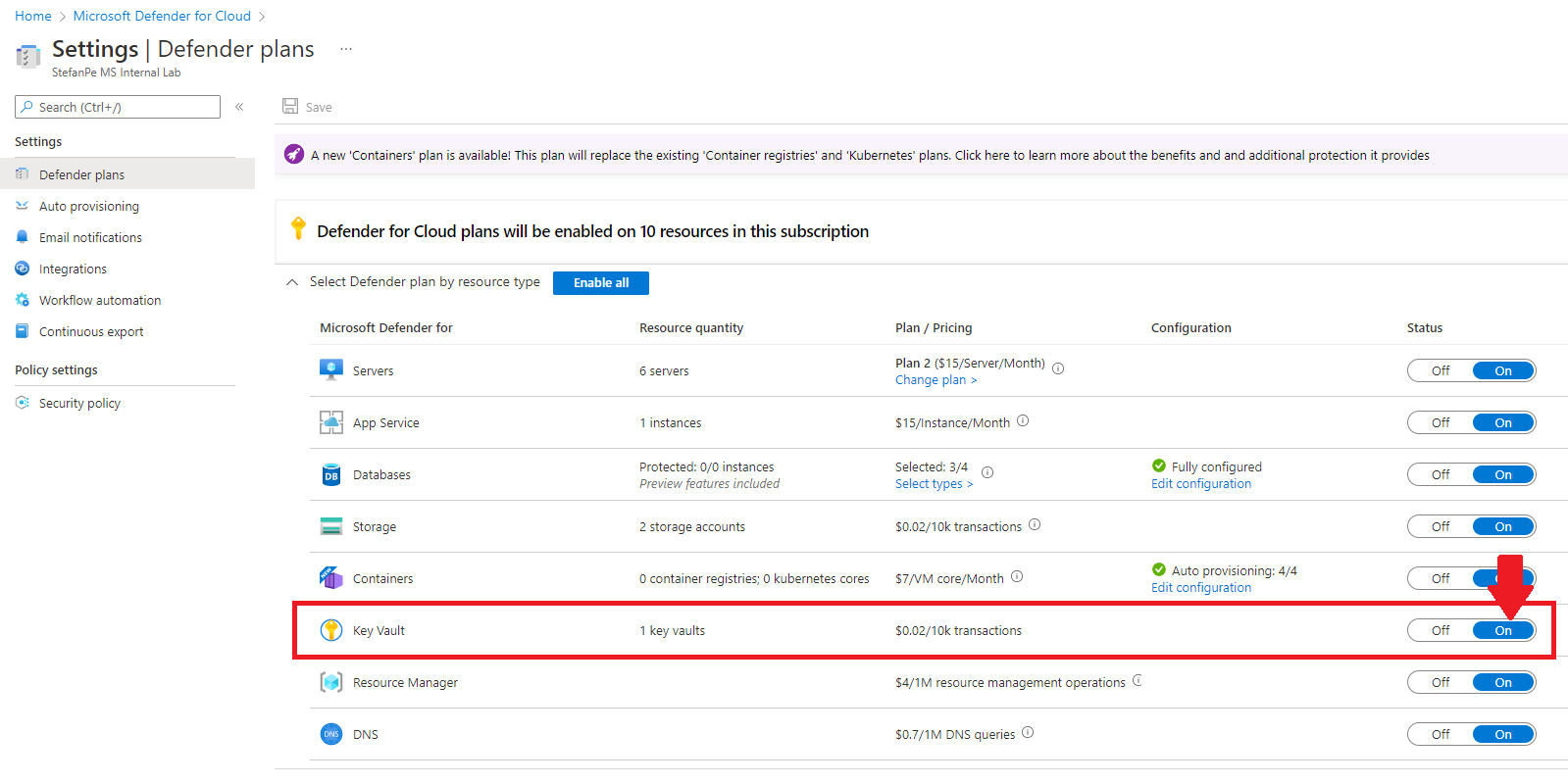Viewport: 1568px width, 784px height.
Task: Turn off the Key Vault plan
Action: 1441,630
